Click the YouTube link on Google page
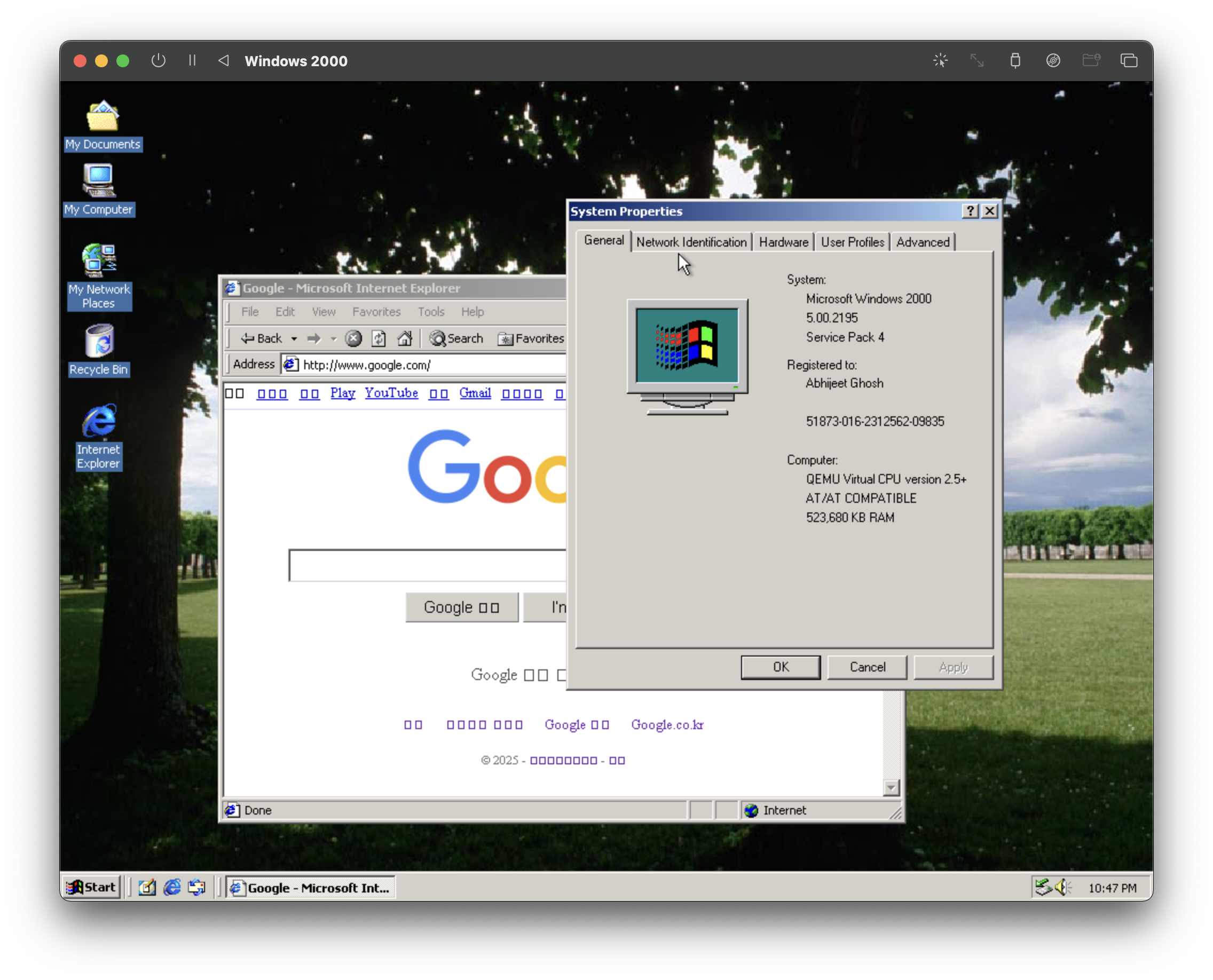Image resolution: width=1213 pixels, height=980 pixels. pos(391,393)
